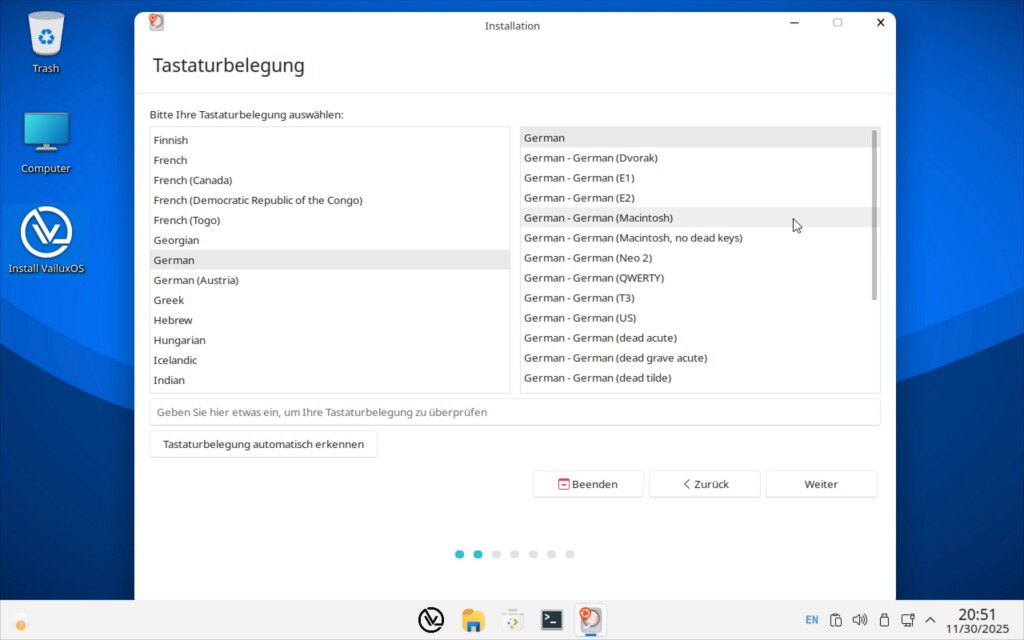Select the Computer desktop icon
Viewport: 1024px width, 640px height.
46,142
